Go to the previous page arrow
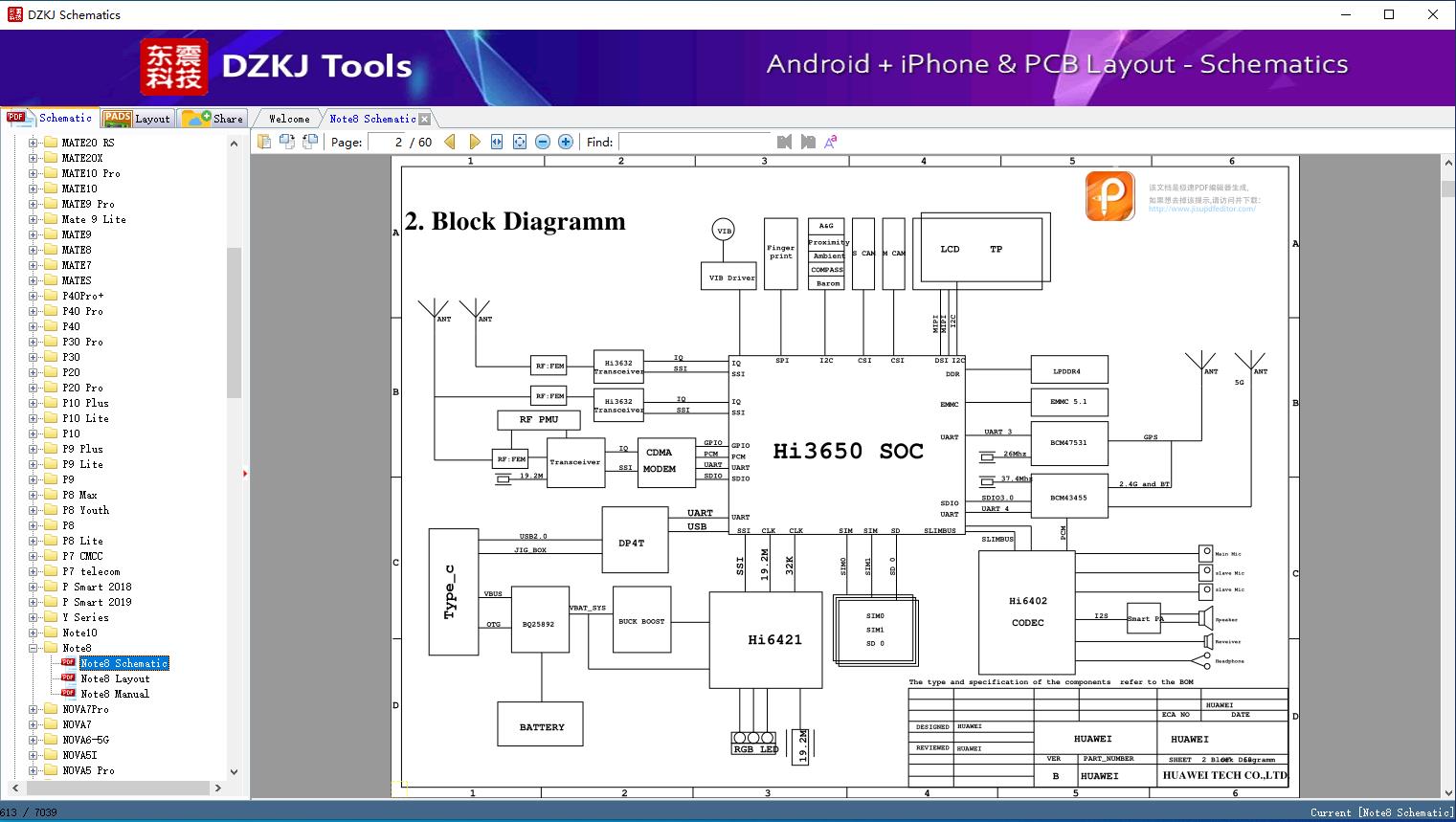The image size is (1456, 822). (450, 142)
